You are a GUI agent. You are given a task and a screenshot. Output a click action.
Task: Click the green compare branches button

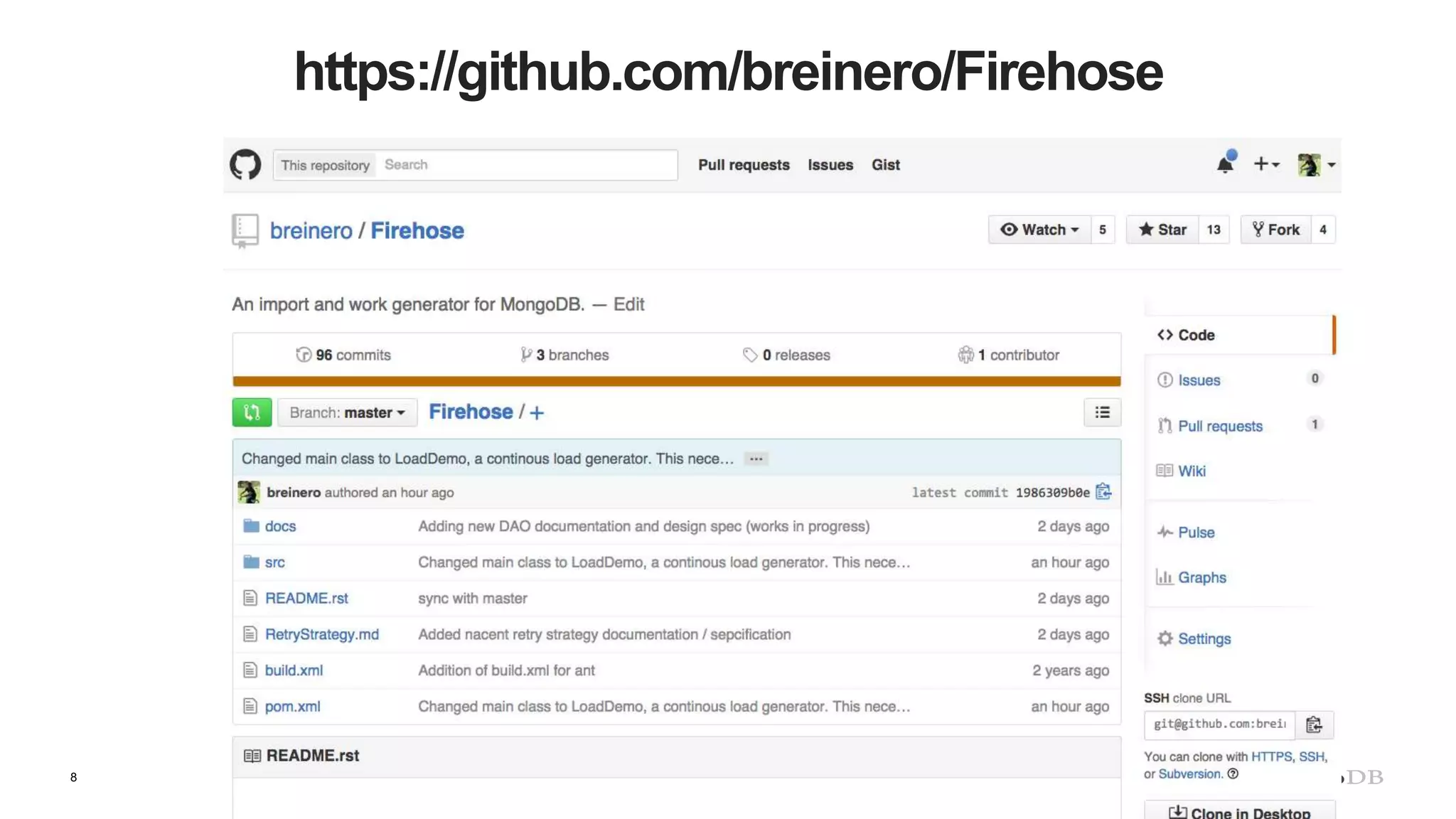click(x=252, y=412)
